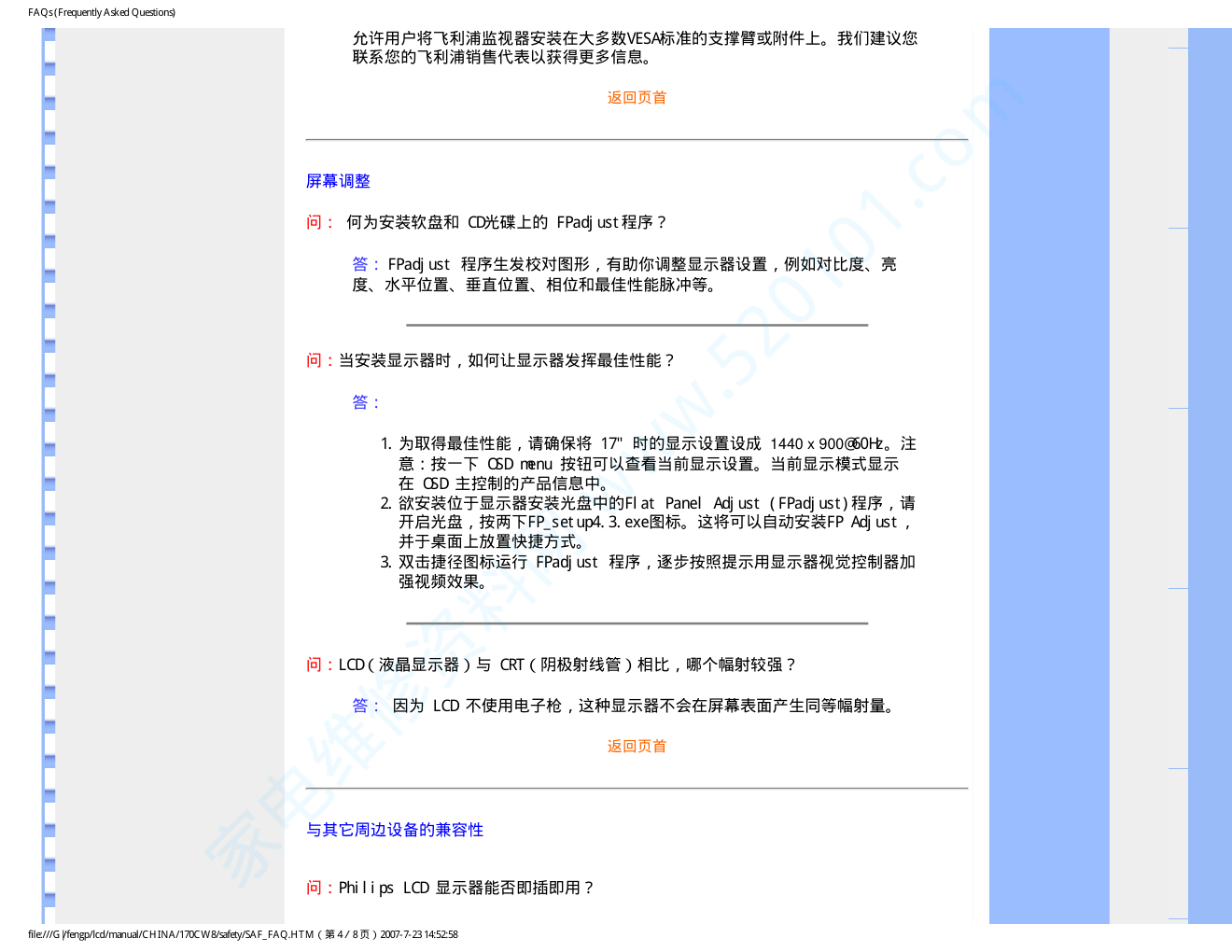
Task: Click the wide light-blue panel on the right
Action: [1049, 467]
